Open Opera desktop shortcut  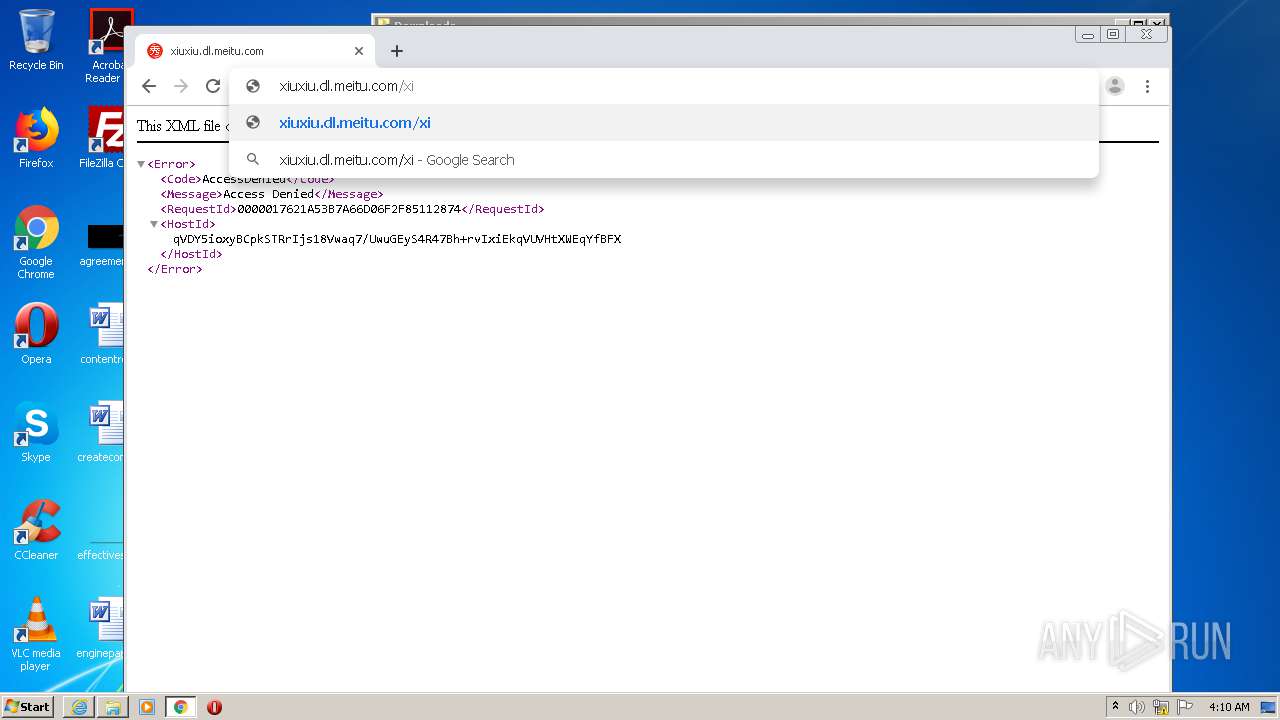pyautogui.click(x=36, y=333)
